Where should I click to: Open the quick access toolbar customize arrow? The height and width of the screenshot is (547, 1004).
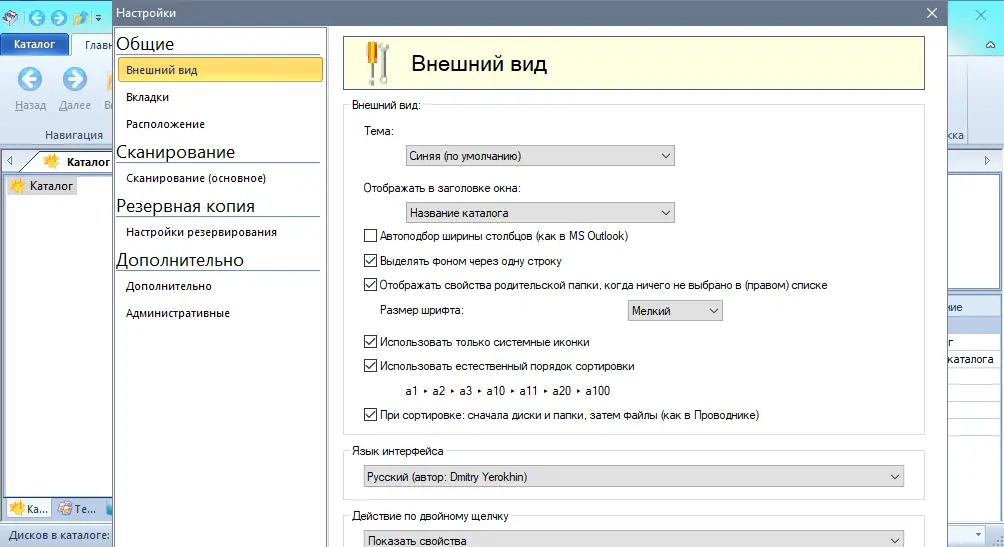[99, 18]
